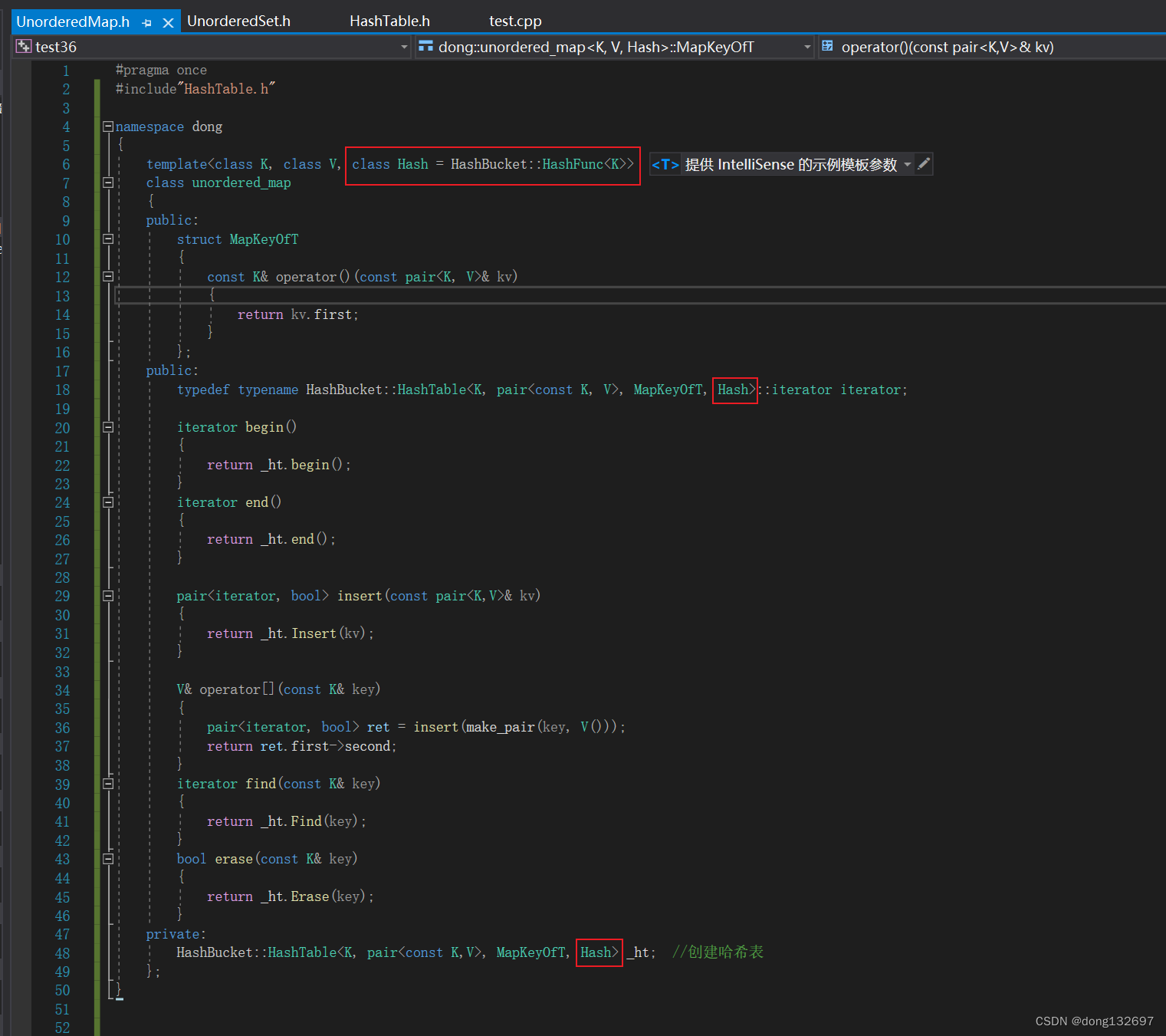The image size is (1166, 1036).
Task: Collapse the operator() function on line 12
Action: click(x=108, y=277)
